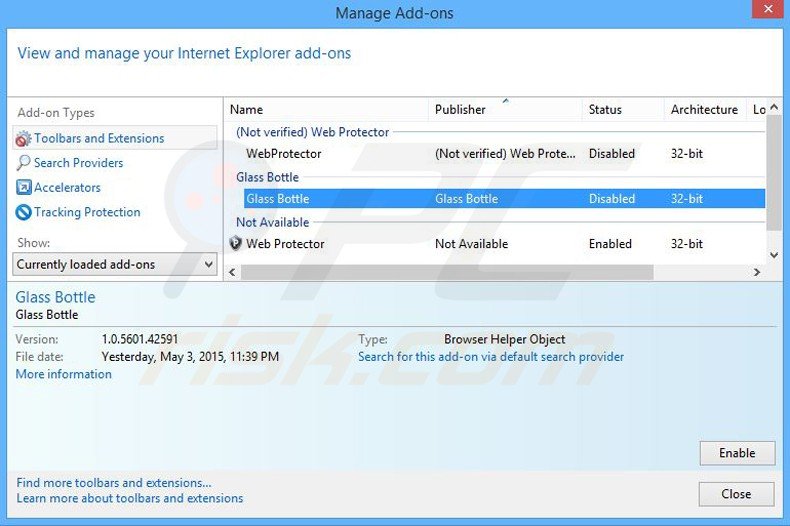Sort list by Architecture column header
Viewport: 790px width, 526px height.
[x=704, y=109]
